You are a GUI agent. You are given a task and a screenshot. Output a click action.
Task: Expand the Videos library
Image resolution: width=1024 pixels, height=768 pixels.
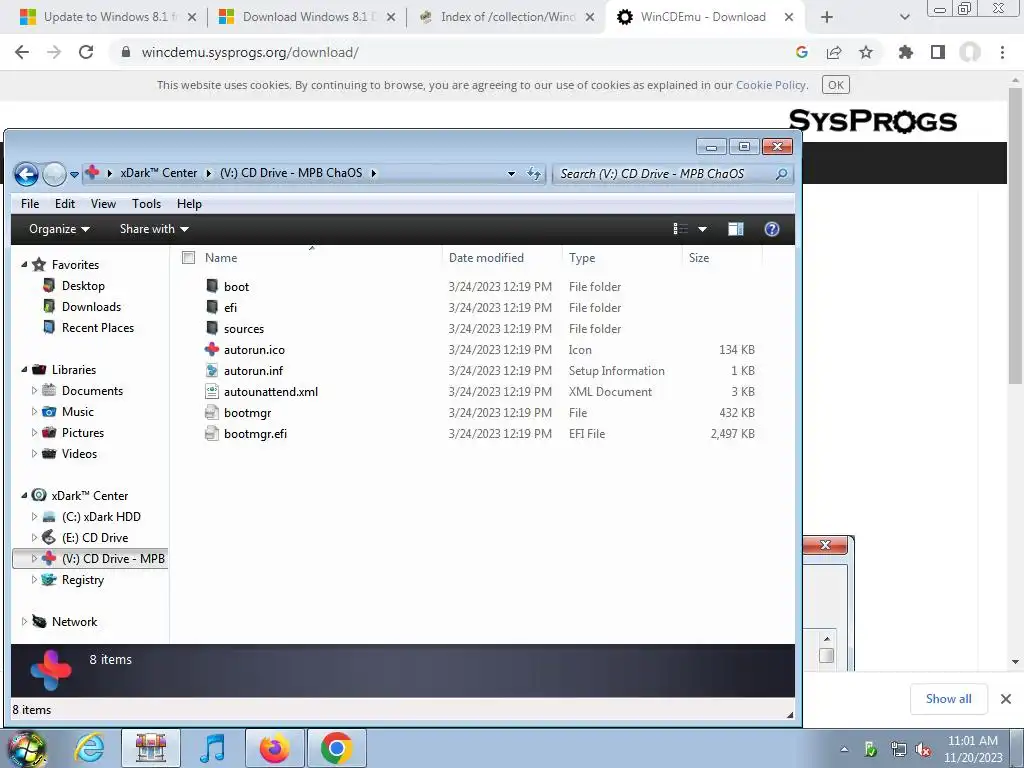pyautogui.click(x=34, y=453)
